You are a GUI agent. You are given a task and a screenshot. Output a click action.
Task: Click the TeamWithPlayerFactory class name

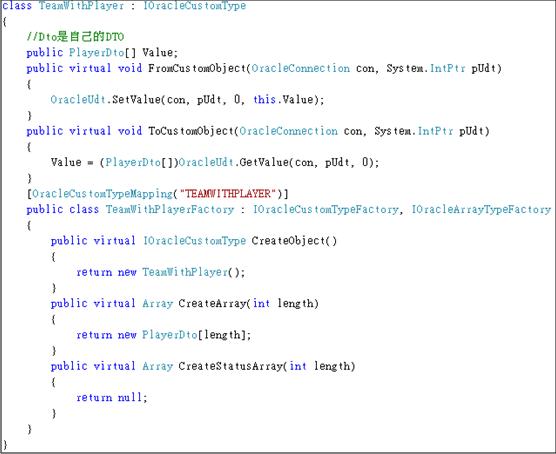click(170, 209)
